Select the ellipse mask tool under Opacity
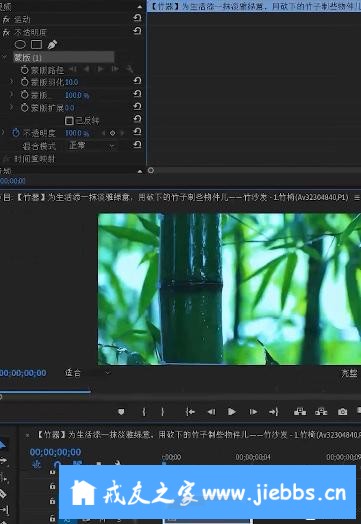361x524 pixels. pyautogui.click(x=20, y=44)
